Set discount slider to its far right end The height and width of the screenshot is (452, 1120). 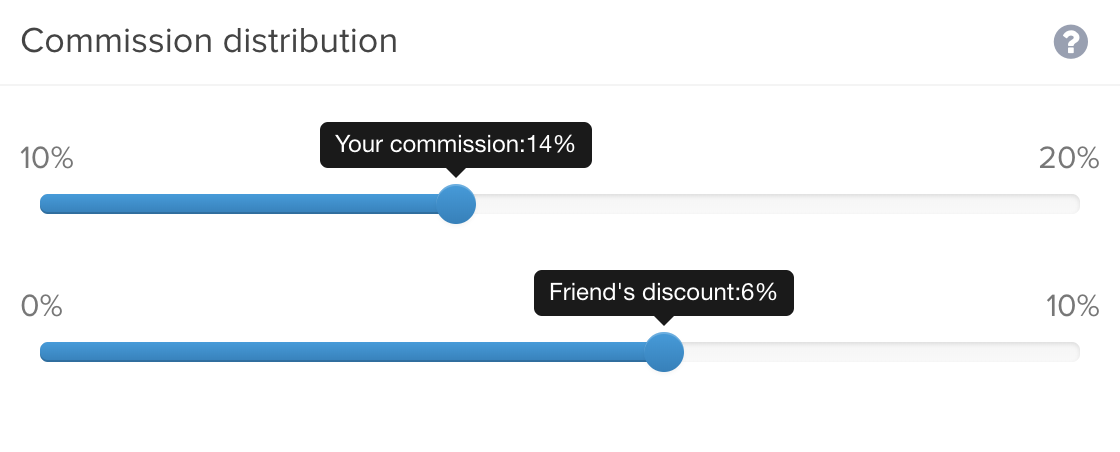(x=1076, y=352)
